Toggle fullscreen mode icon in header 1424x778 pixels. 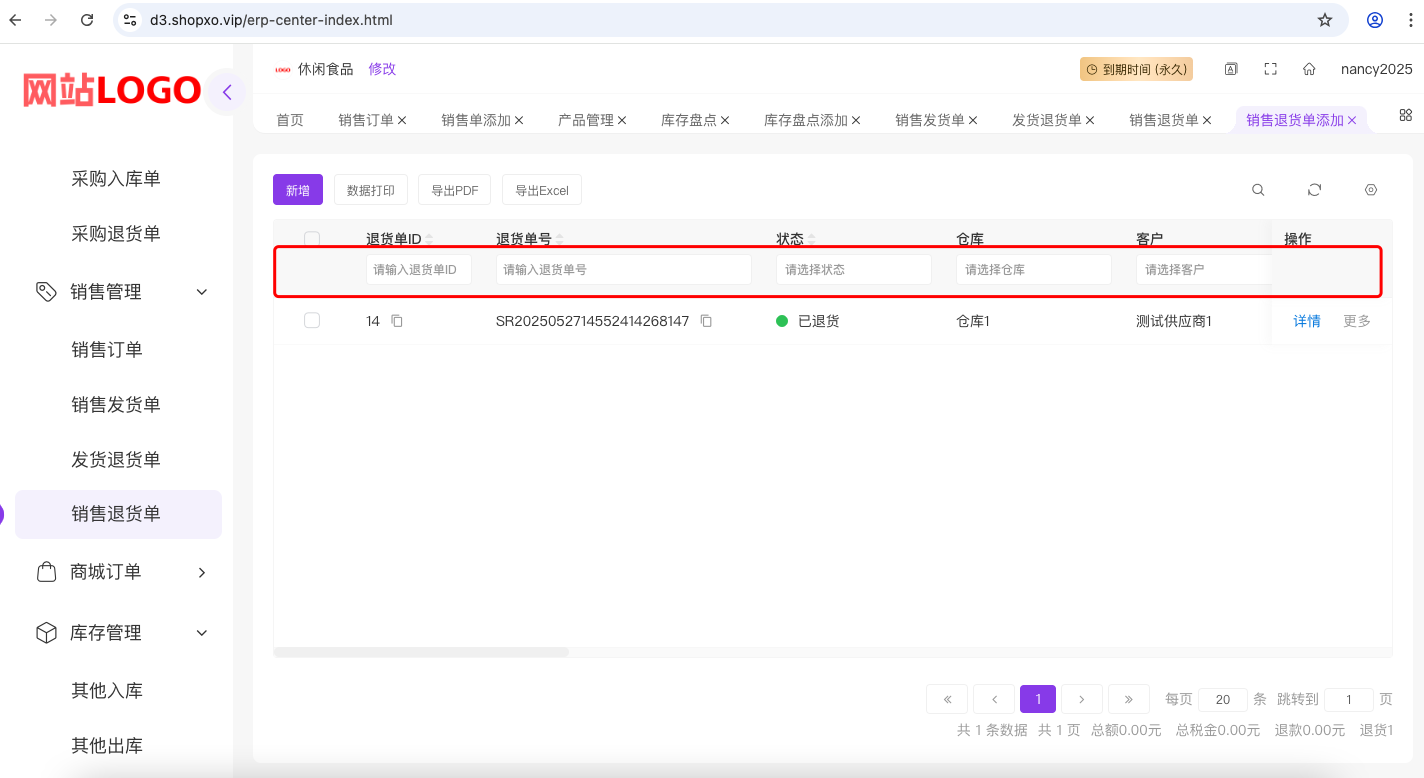[1270, 69]
